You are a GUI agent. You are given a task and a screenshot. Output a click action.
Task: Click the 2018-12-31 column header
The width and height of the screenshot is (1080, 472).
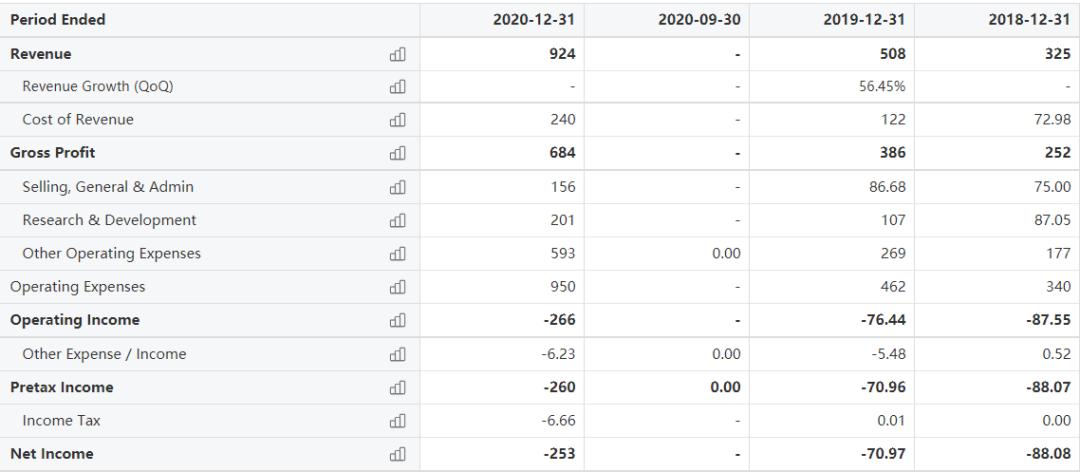(x=1029, y=20)
